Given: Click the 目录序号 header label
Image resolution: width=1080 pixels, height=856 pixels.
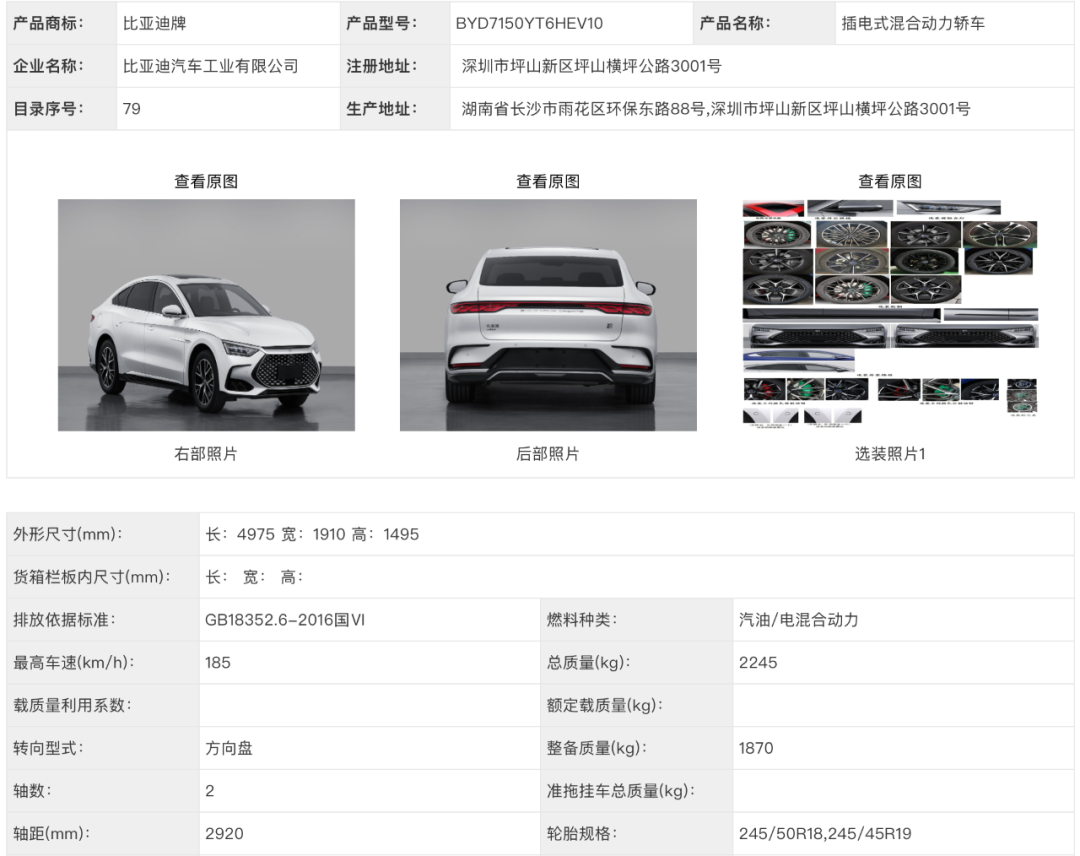Looking at the screenshot, I should pos(48,109).
